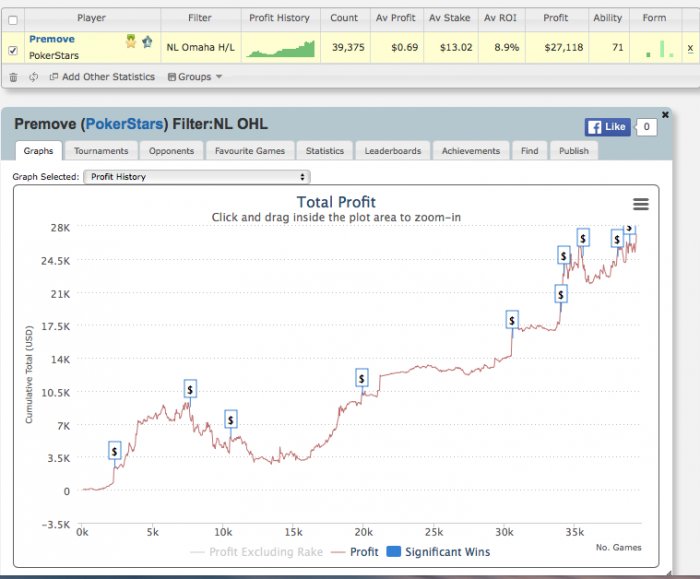Switch to the Tournaments tab
The width and height of the screenshot is (700, 579).
click(101, 151)
